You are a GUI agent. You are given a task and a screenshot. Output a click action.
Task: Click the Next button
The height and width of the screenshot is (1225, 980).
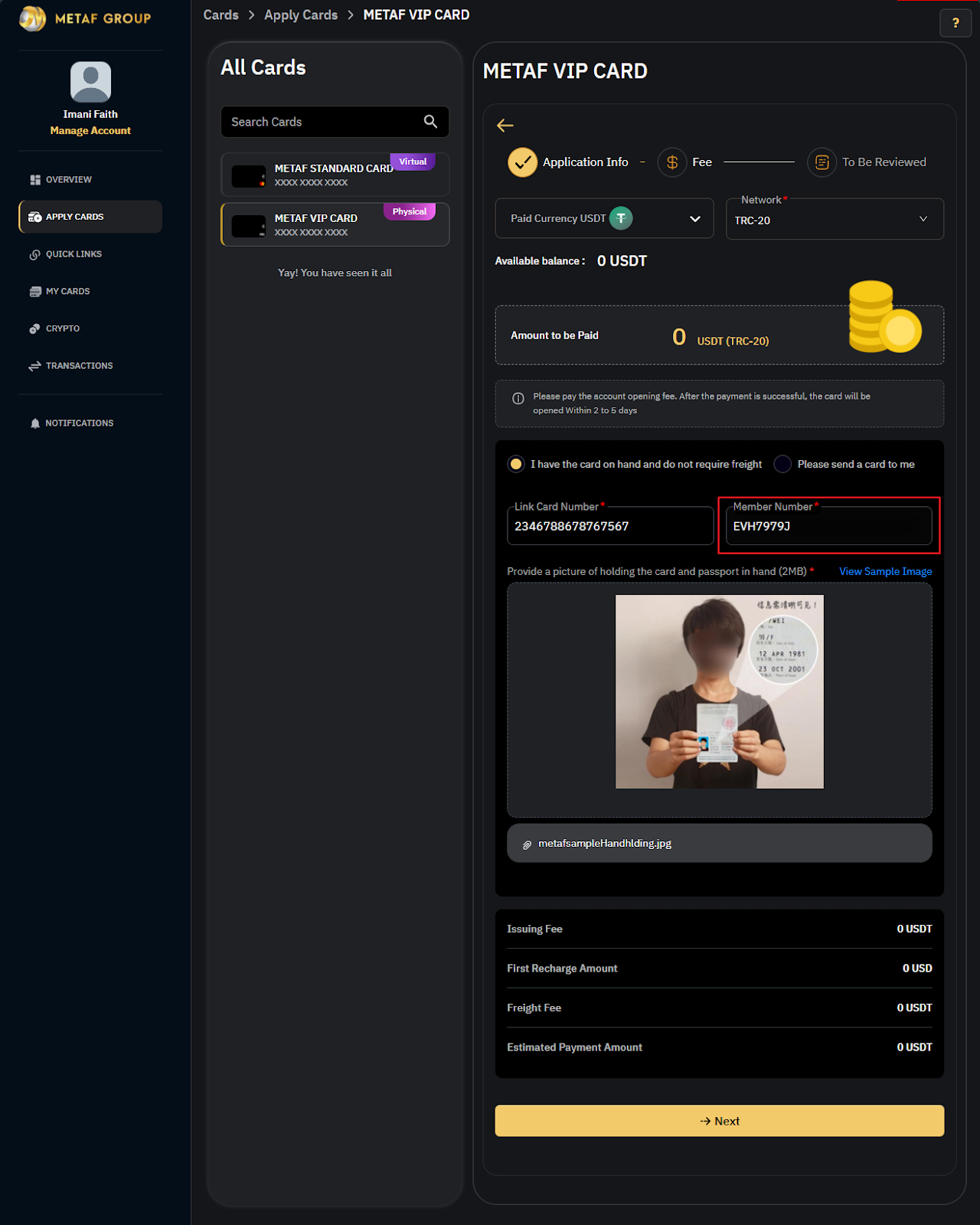pos(720,1121)
